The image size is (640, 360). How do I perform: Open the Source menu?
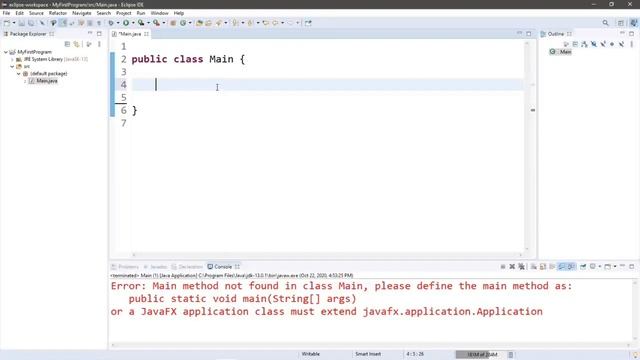36,13
